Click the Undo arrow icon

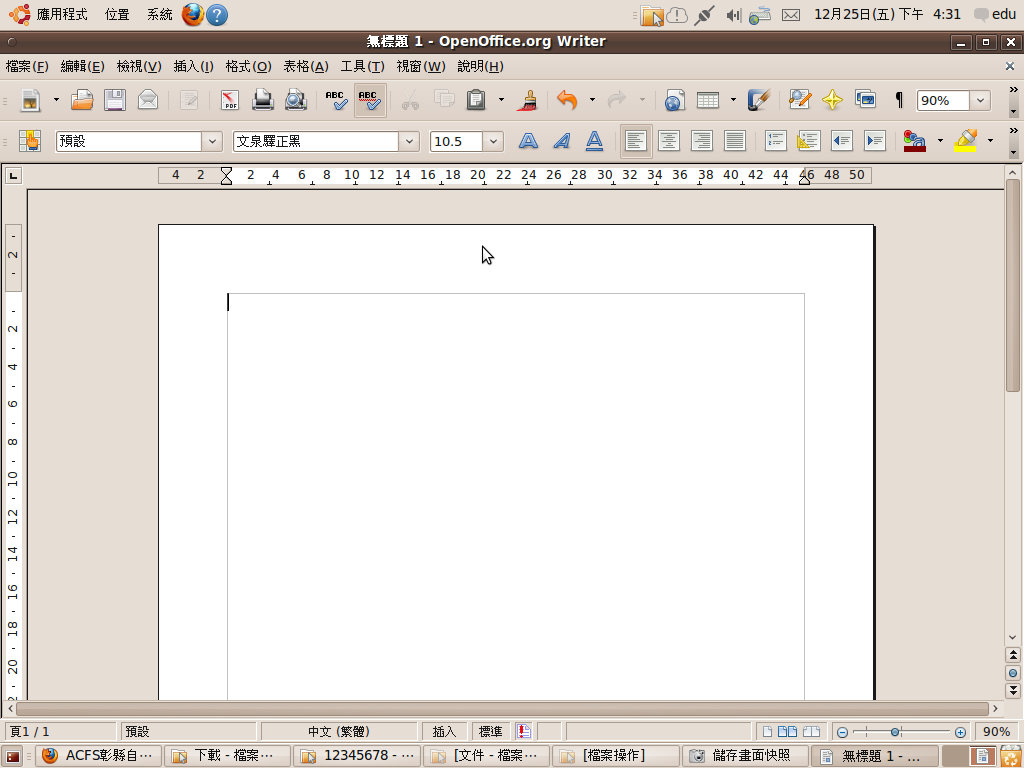(x=567, y=100)
